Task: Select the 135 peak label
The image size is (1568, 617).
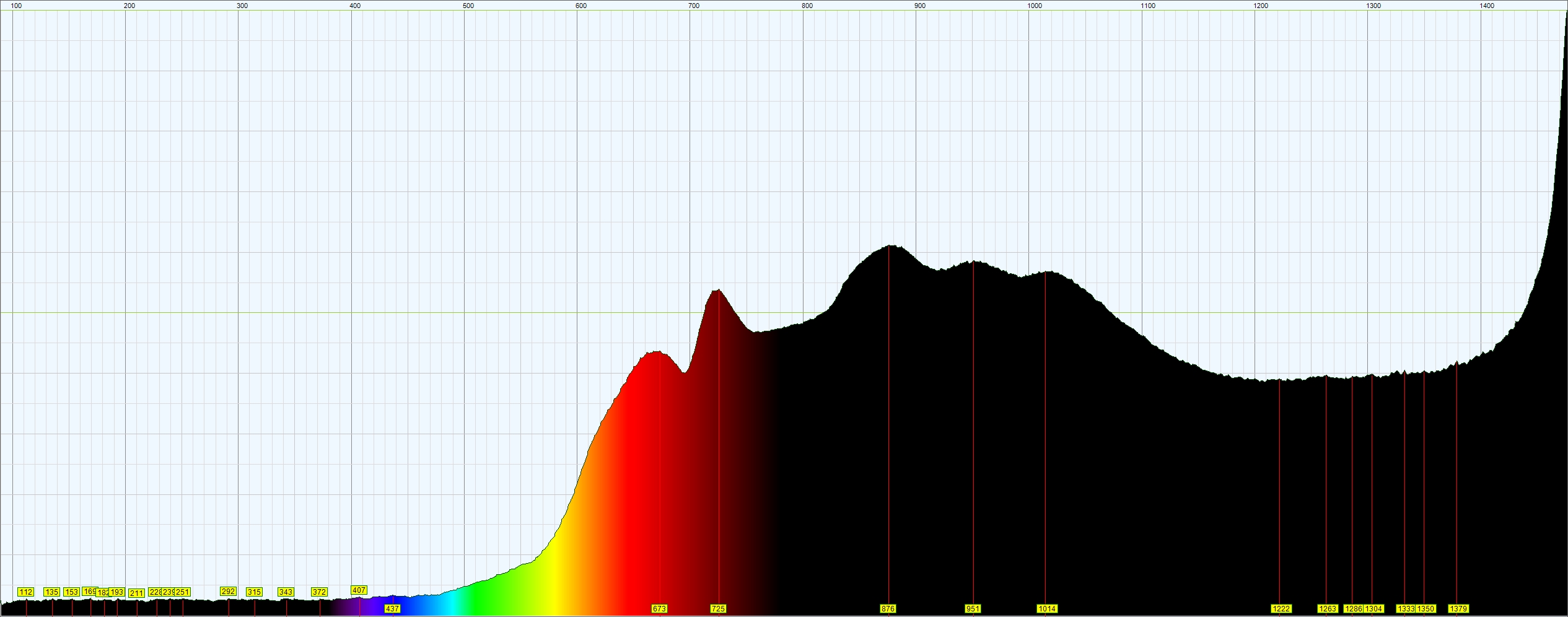Action: pyautogui.click(x=51, y=592)
